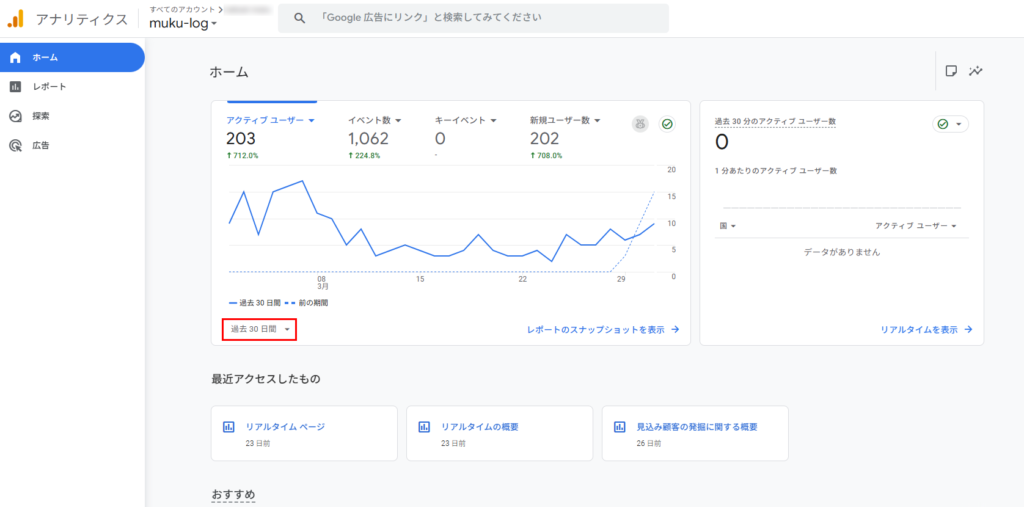Open 探索 in the left navigation

pyautogui.click(x=40, y=116)
